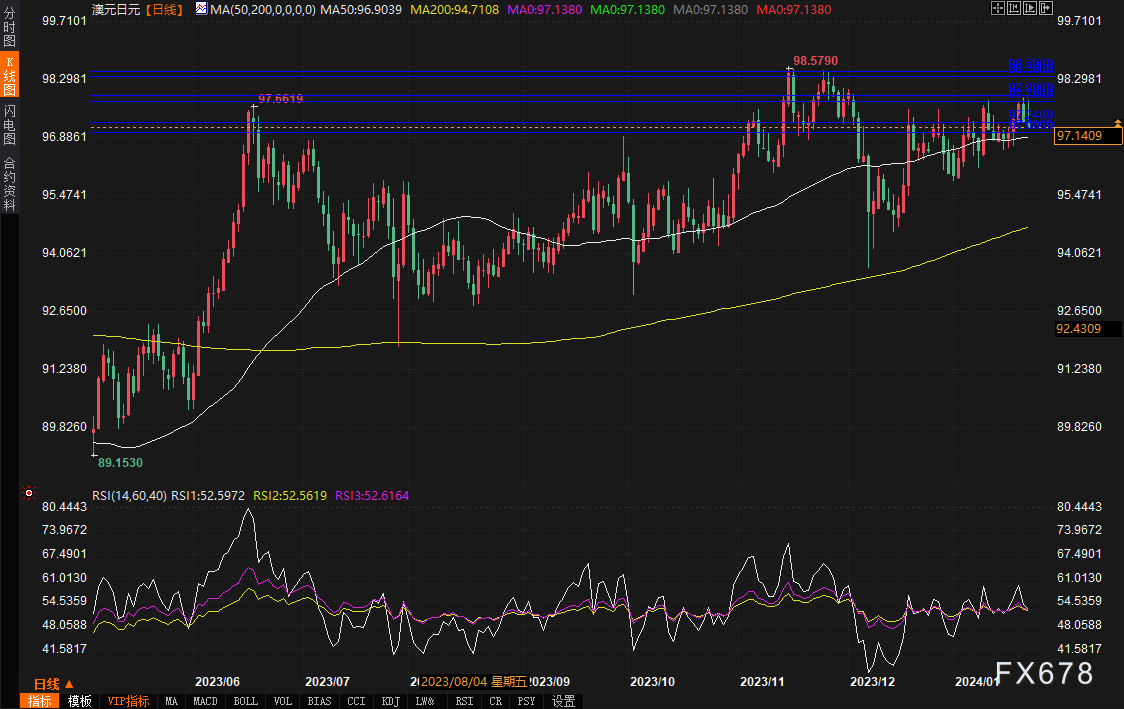The image size is (1124, 709).
Task: Select the 指标 tab at bottom left
Action: coord(40,701)
